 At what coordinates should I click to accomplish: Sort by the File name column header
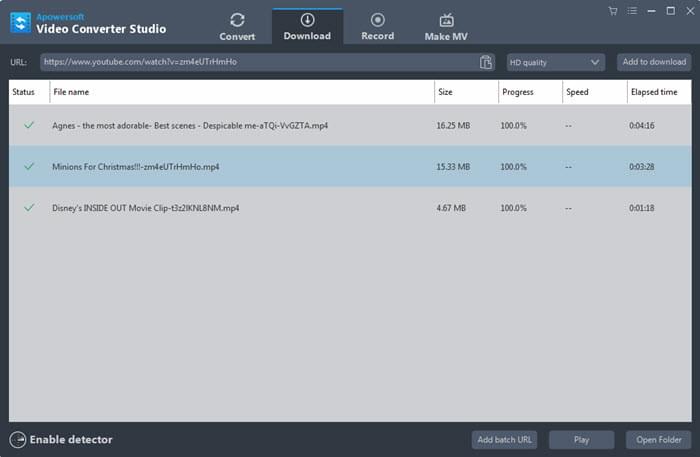pyautogui.click(x=240, y=92)
